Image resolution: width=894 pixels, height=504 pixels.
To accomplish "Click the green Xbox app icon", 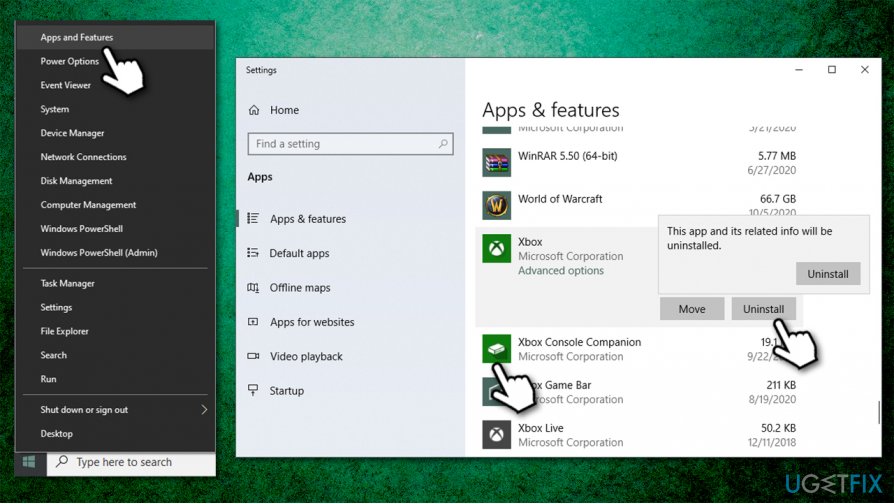I will pyautogui.click(x=497, y=249).
